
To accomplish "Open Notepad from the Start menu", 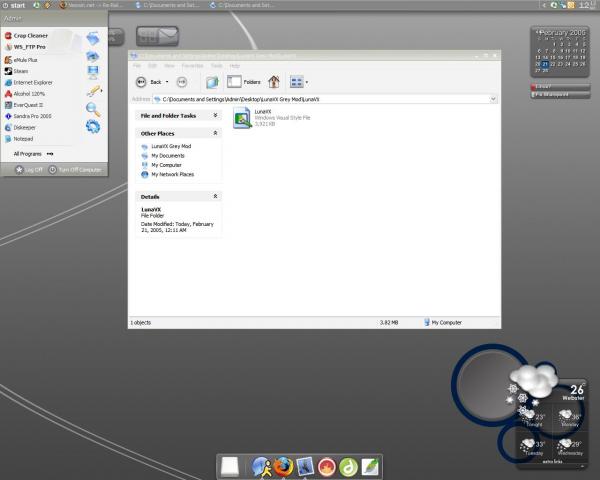I will pyautogui.click(x=19, y=139).
